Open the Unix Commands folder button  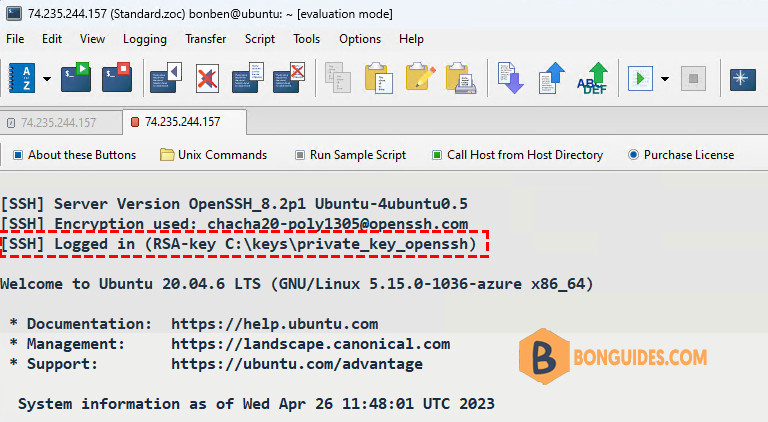point(214,155)
